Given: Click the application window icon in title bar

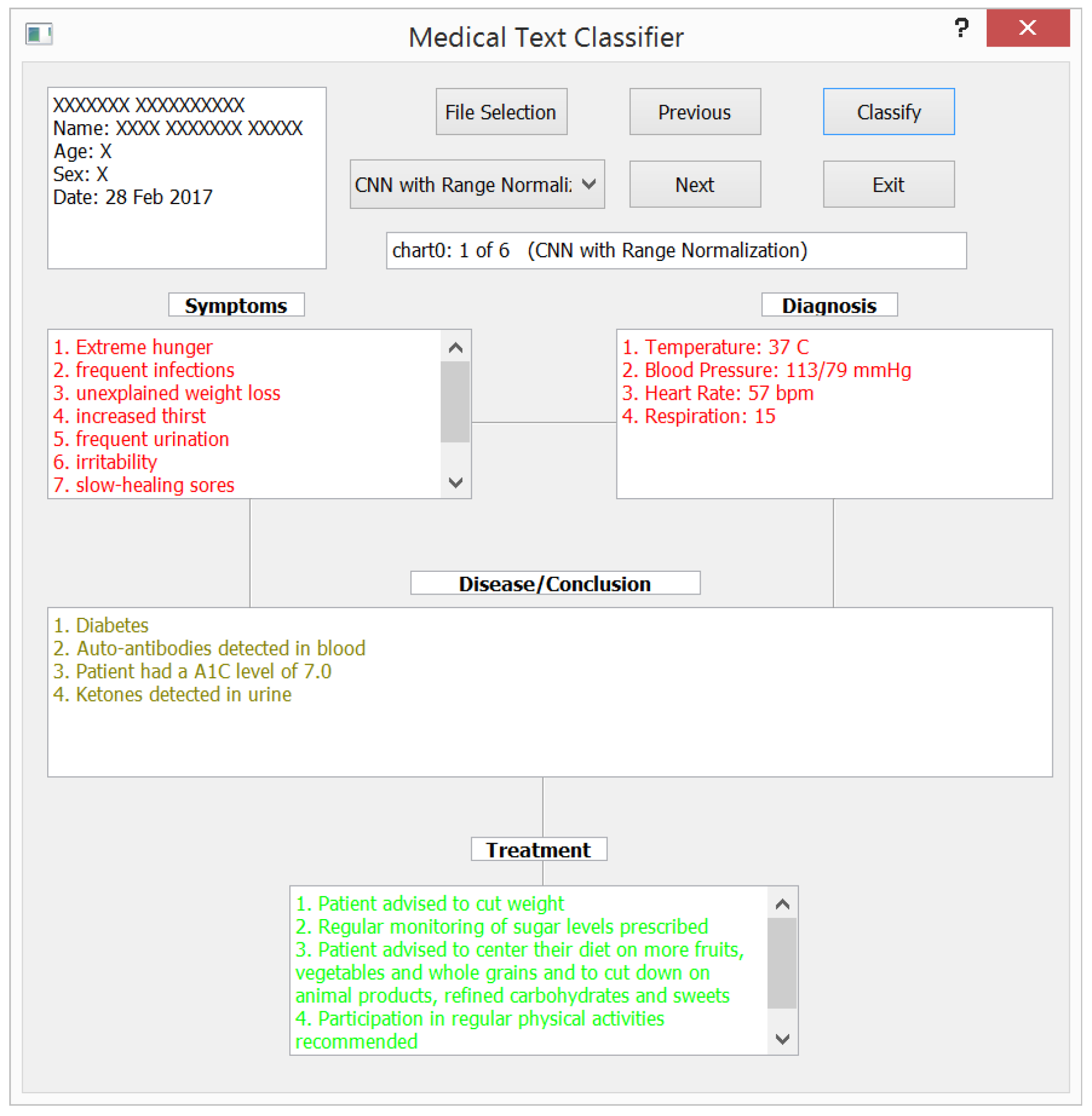Looking at the screenshot, I should click(x=39, y=34).
